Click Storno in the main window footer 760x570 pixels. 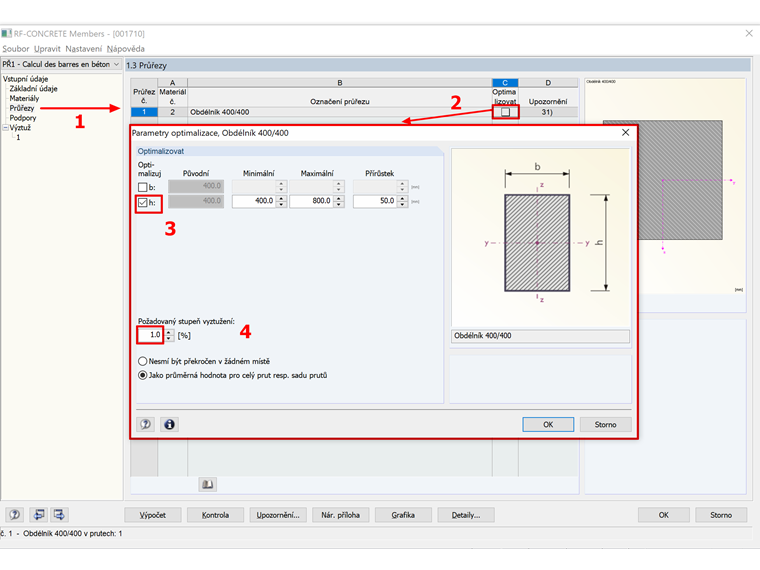(x=721, y=515)
